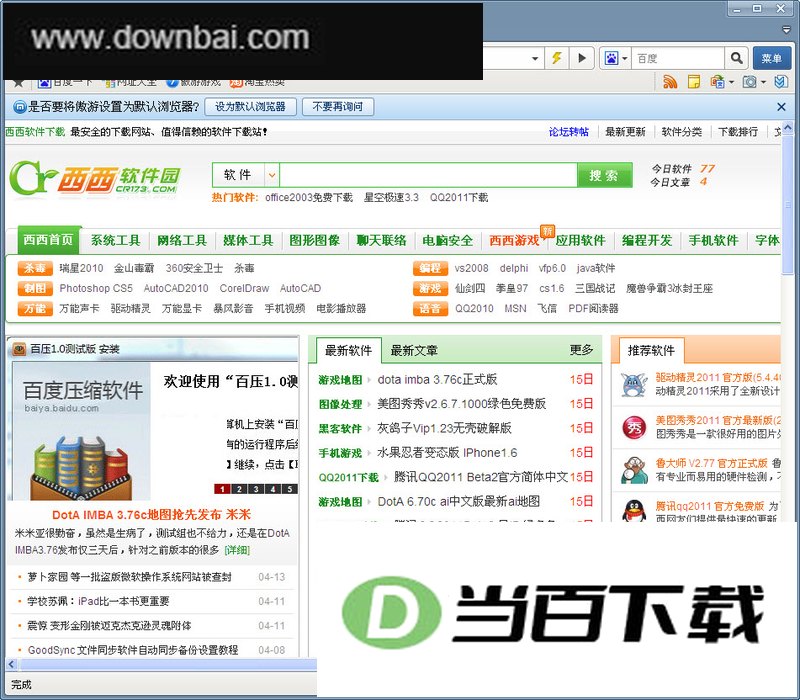Click the red 美图秀秀 icon
The image size is (800, 700).
tap(634, 427)
